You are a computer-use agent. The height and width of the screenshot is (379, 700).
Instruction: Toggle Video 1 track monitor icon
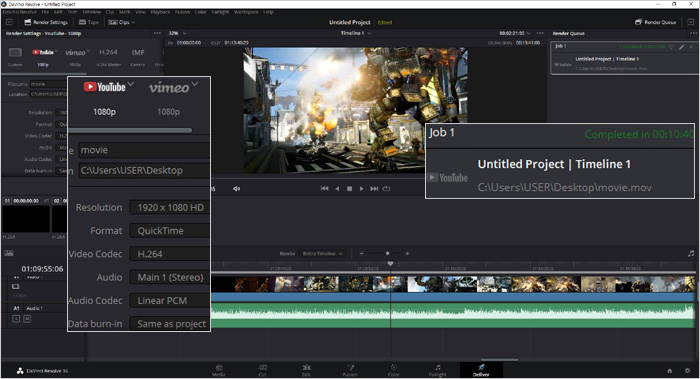[16, 287]
